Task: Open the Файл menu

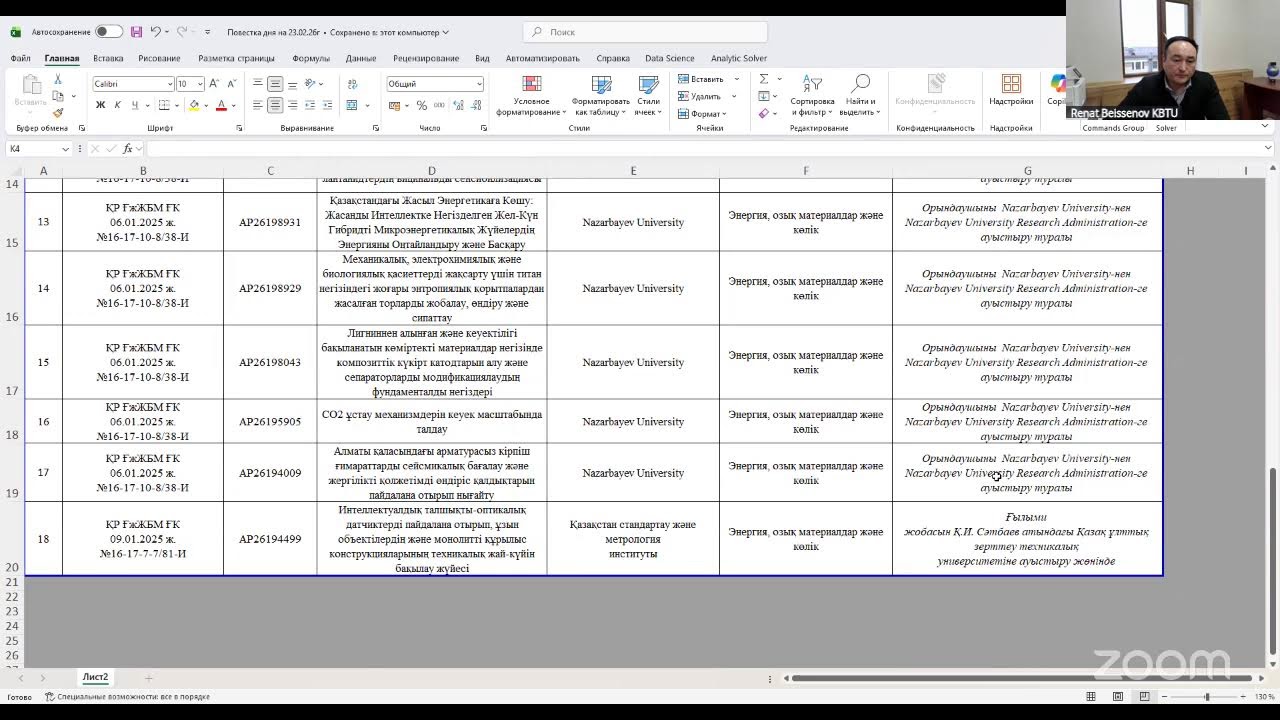Action: click(x=21, y=58)
